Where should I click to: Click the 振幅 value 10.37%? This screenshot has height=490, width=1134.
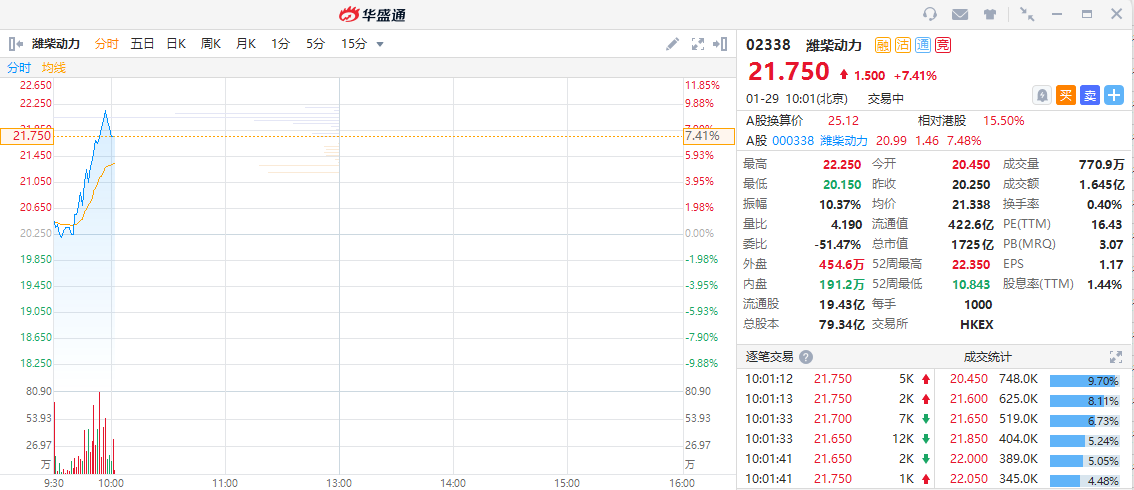tap(840, 205)
